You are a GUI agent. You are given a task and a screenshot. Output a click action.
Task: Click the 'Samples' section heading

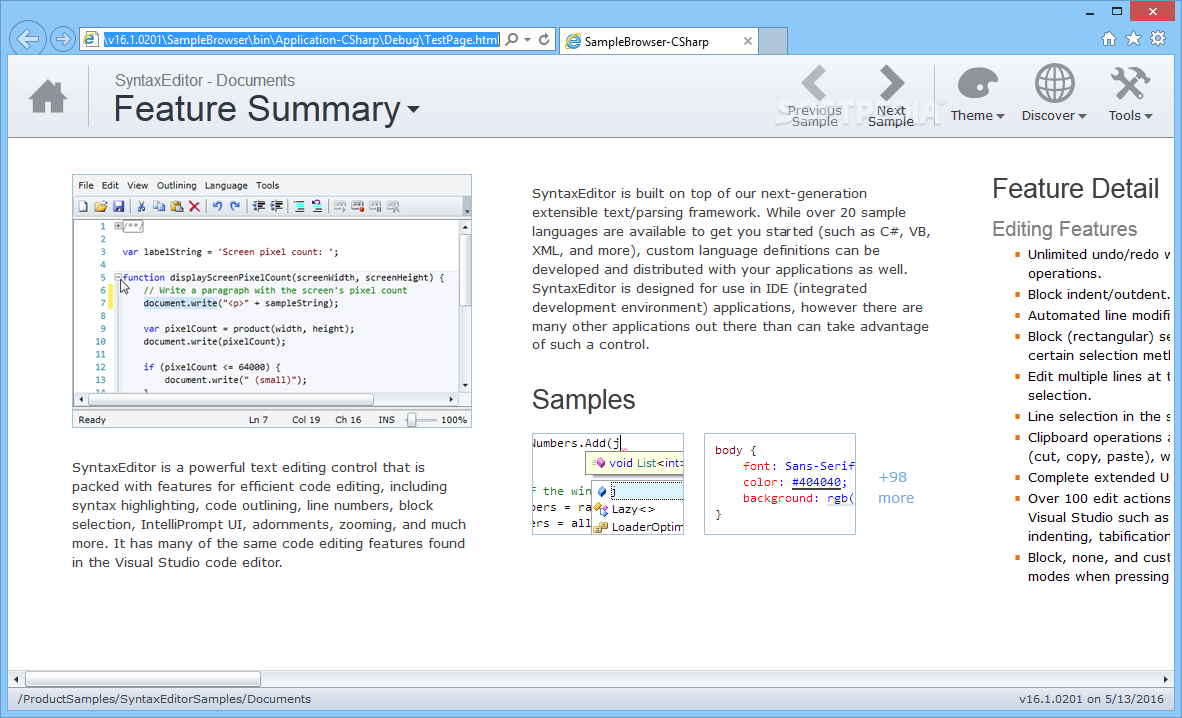[583, 400]
